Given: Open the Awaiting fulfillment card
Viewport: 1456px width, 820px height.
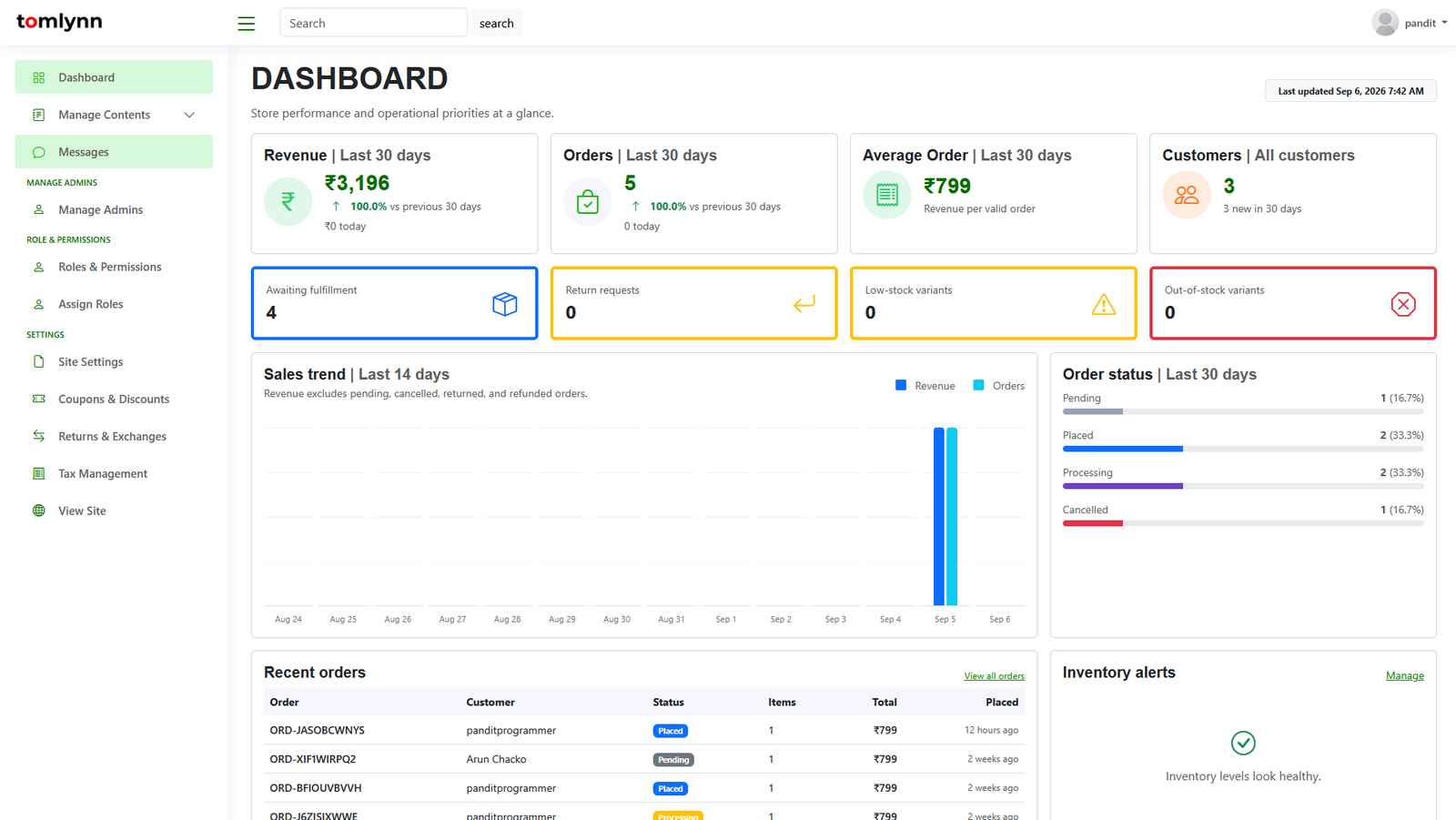Looking at the screenshot, I should (394, 303).
